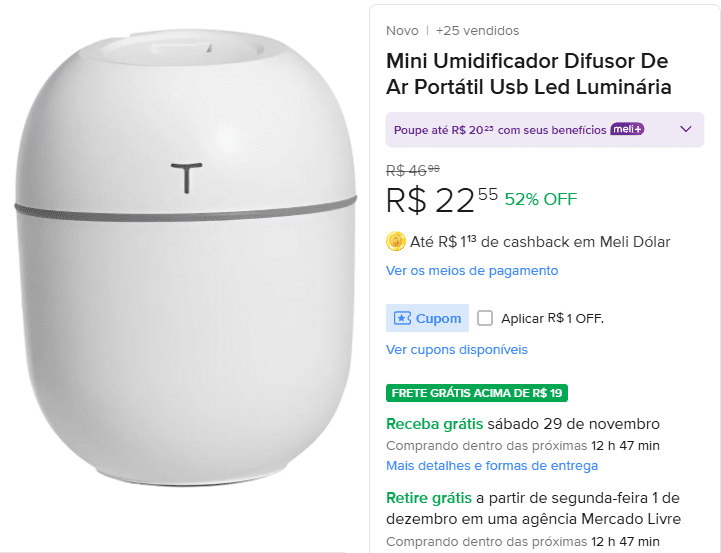
Task: Click the Poupe até R$ 20 benefits banner
Action: (x=545, y=130)
